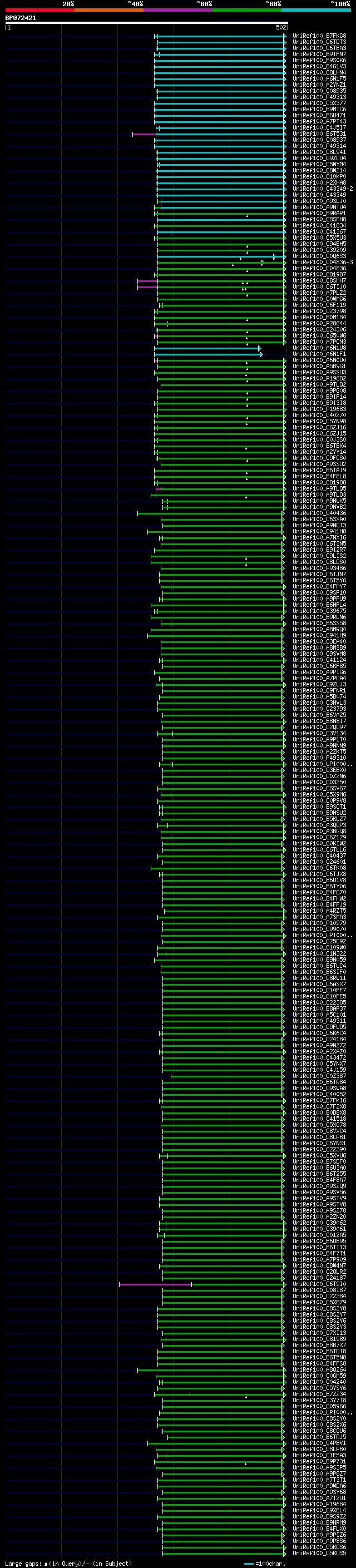
Task: Click the white query sequence bar
Action: 146,22
